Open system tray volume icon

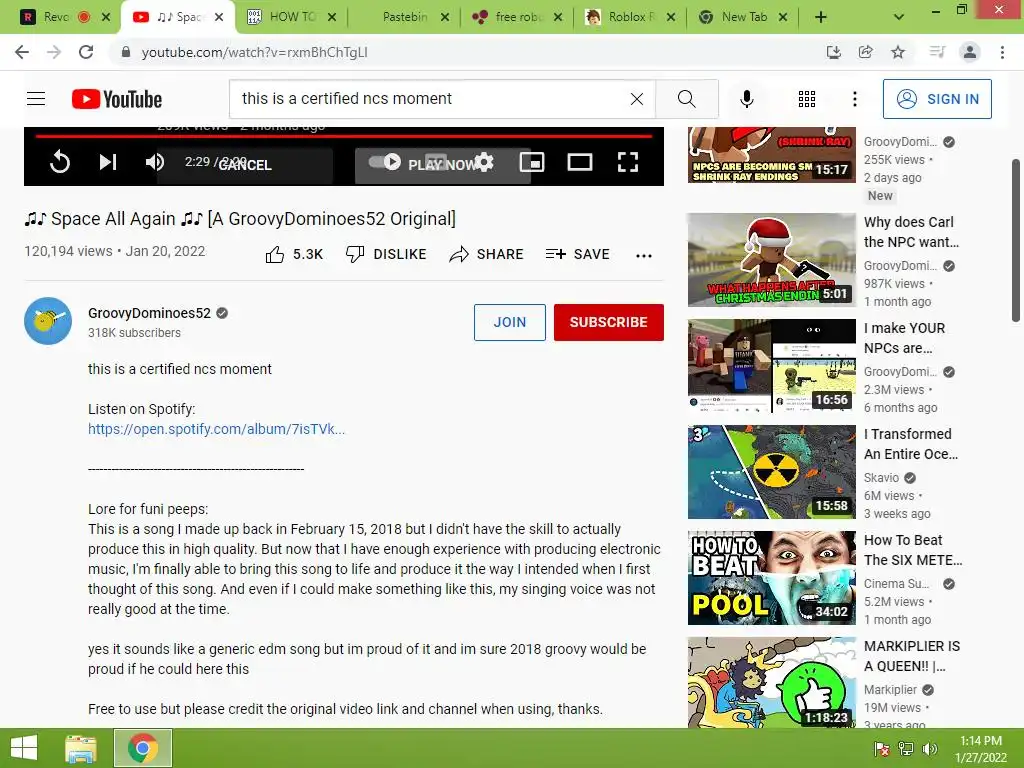click(x=930, y=749)
